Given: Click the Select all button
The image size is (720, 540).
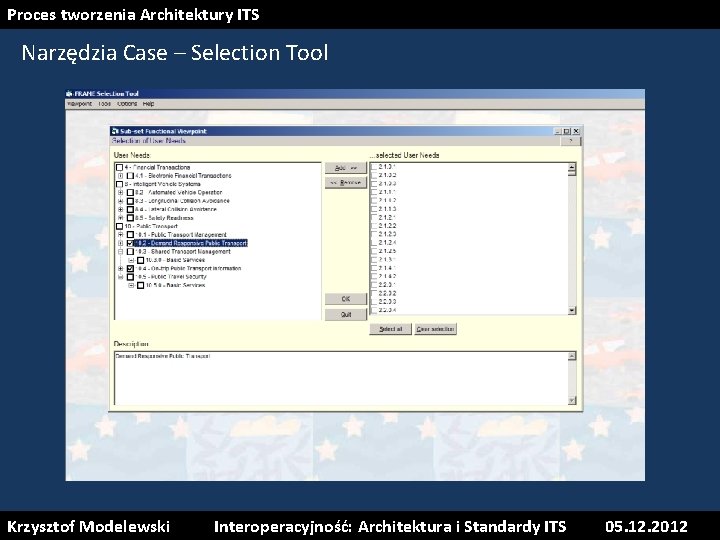Looking at the screenshot, I should point(390,329).
